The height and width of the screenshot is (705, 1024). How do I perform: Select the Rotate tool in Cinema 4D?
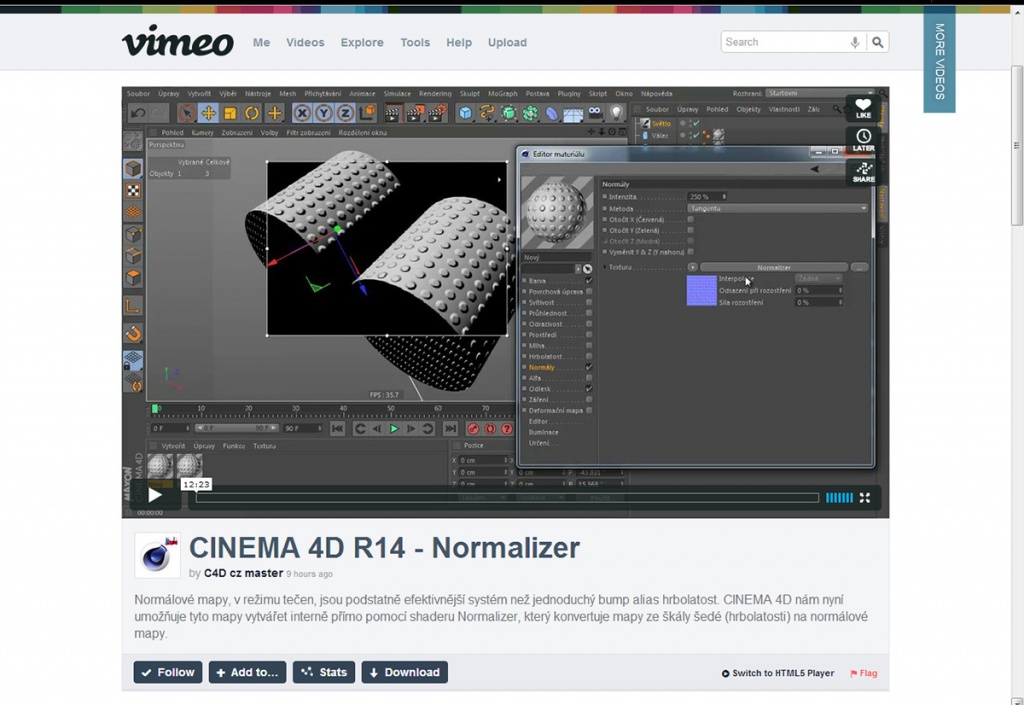251,113
